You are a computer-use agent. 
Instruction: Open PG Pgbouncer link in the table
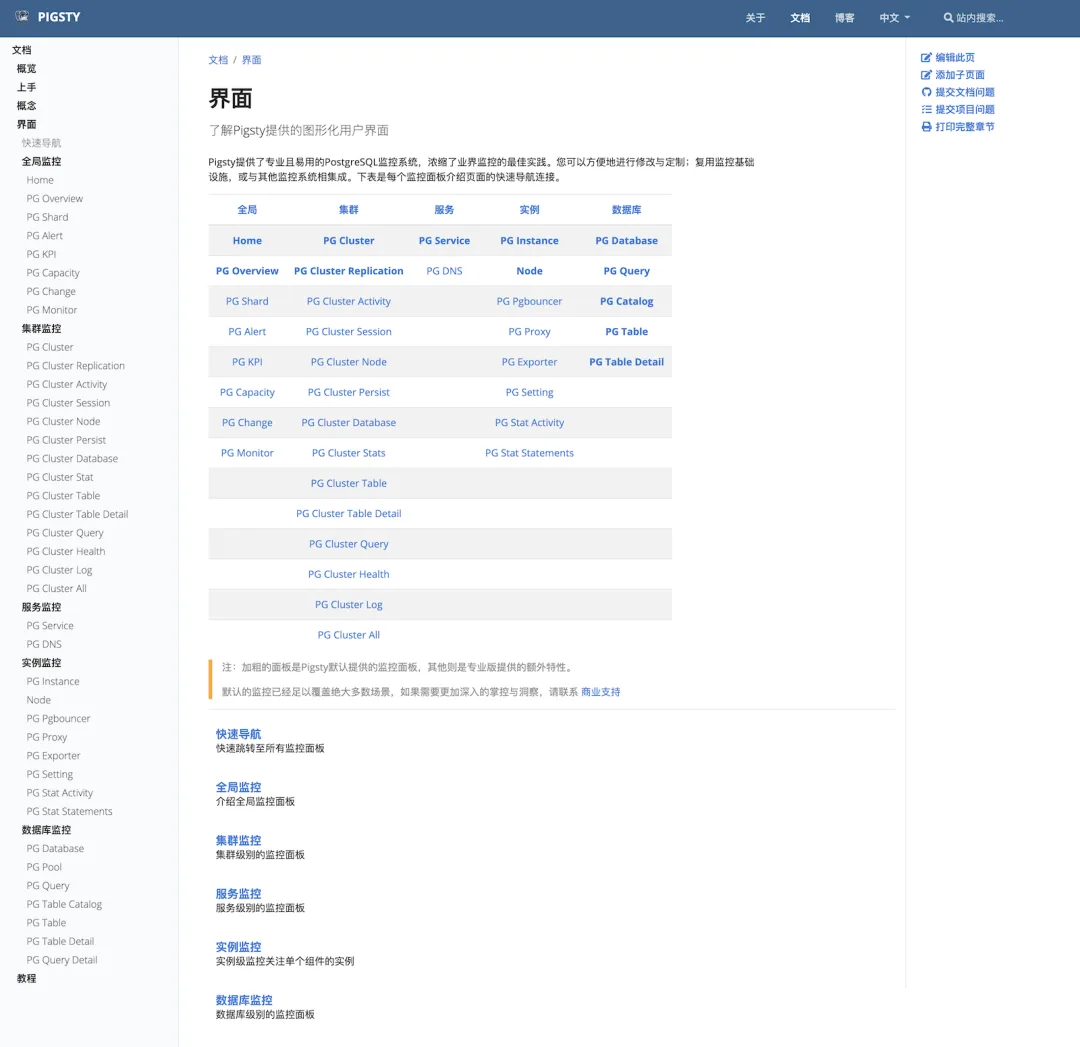pos(530,301)
